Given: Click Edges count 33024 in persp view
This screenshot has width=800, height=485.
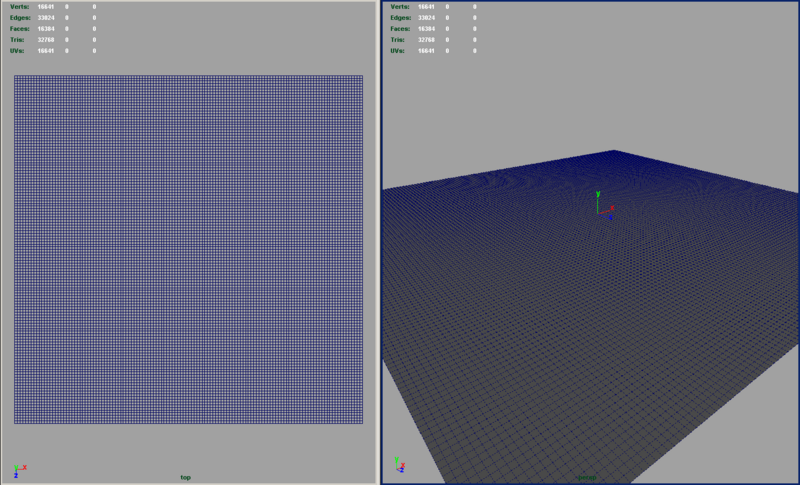Looking at the screenshot, I should [427, 18].
